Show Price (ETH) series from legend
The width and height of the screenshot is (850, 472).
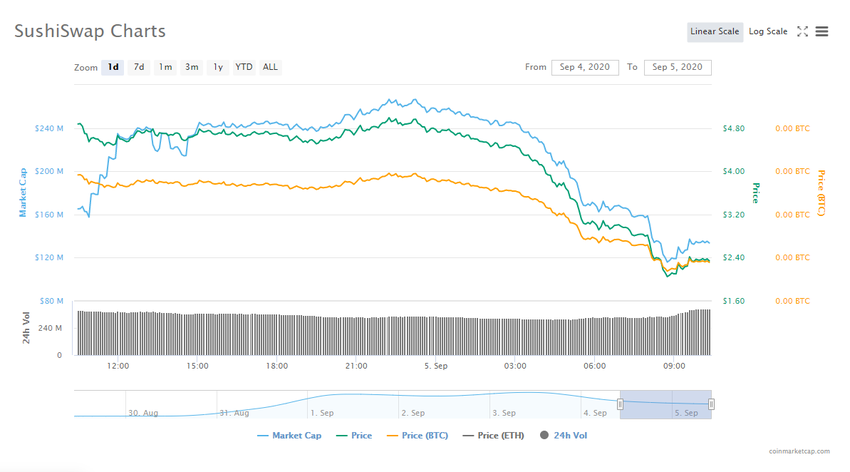[x=493, y=435]
